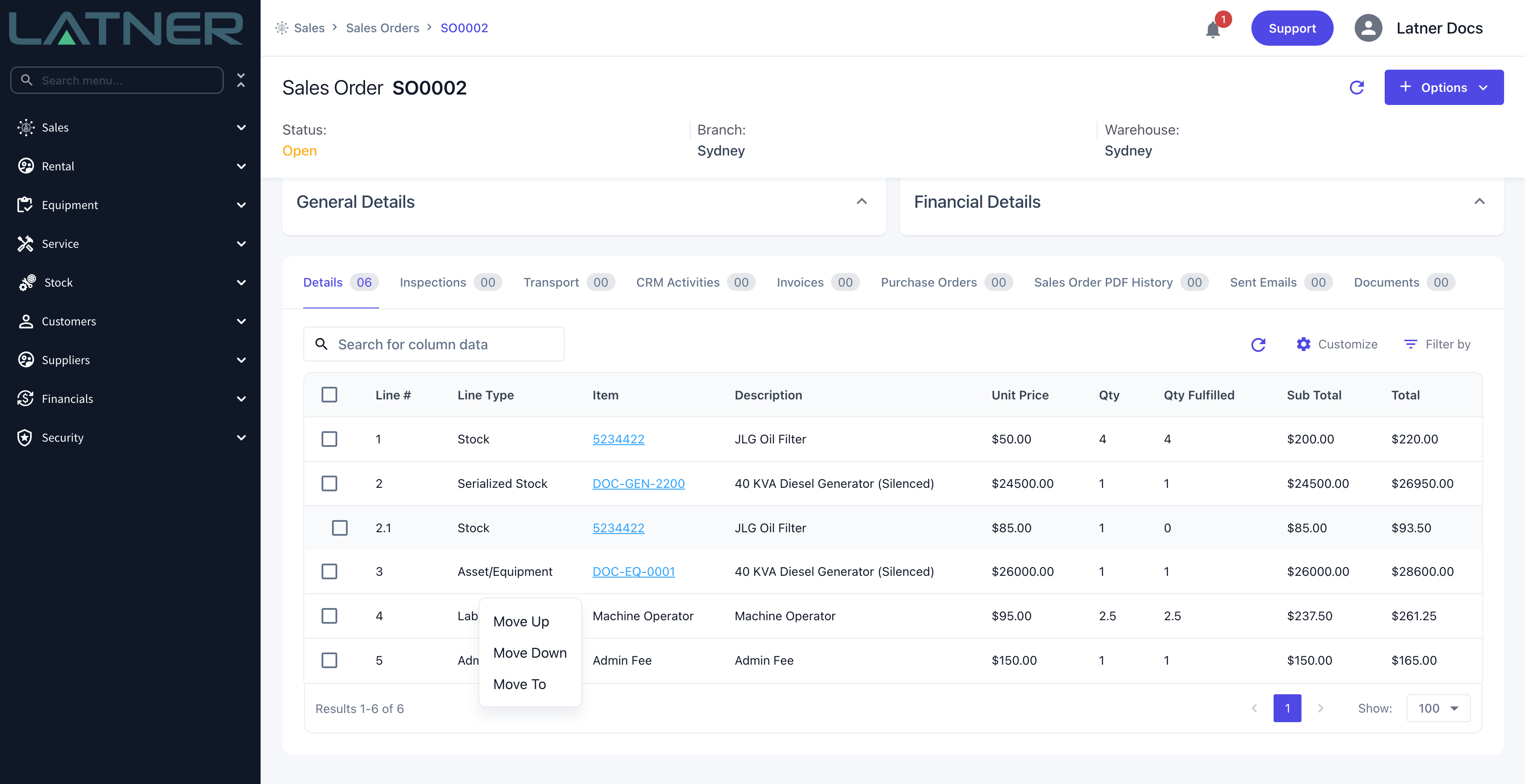Screen dimensions: 1525x784
Task: Click Sales Orders breadcrumb link
Action: 383,28
